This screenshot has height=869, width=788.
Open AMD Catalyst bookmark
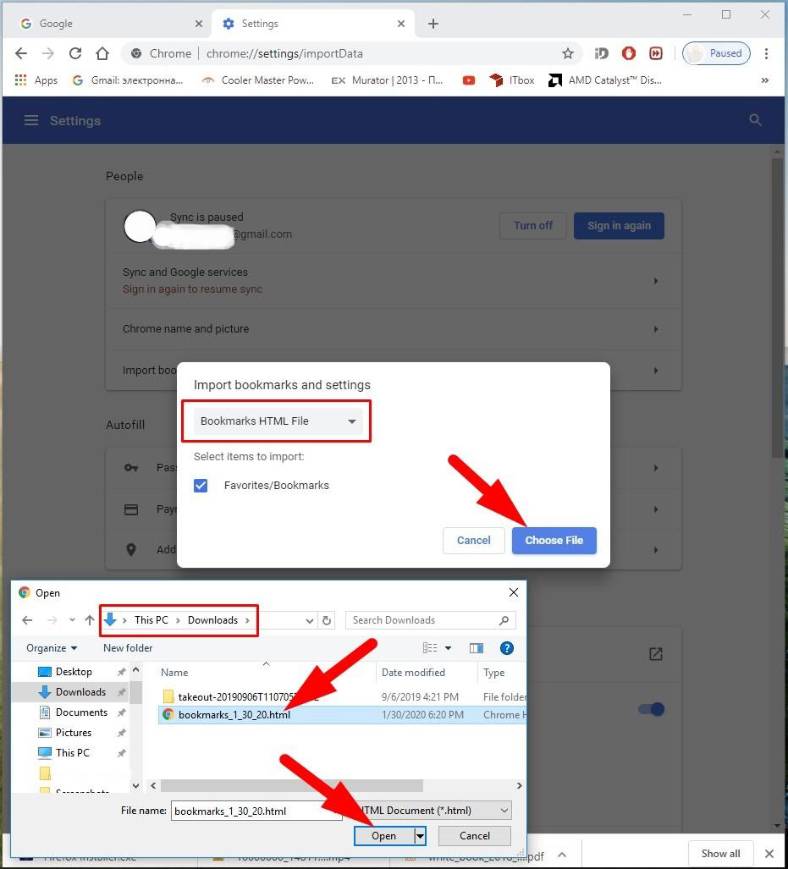(x=605, y=80)
